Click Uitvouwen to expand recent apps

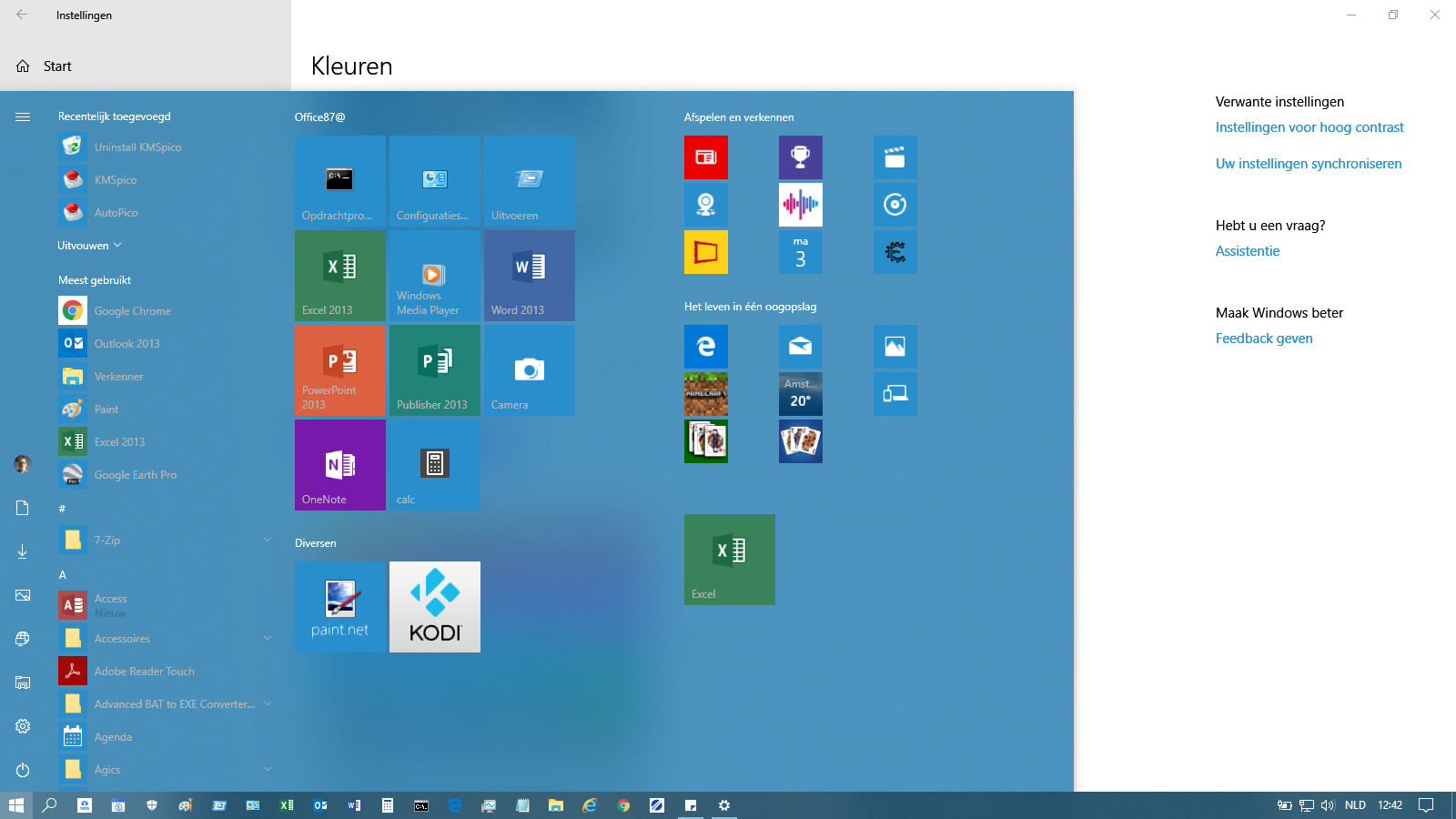click(x=89, y=246)
